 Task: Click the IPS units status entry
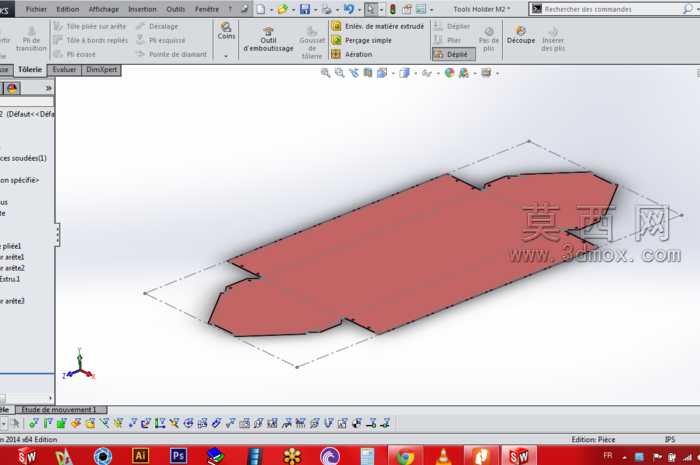coord(670,440)
